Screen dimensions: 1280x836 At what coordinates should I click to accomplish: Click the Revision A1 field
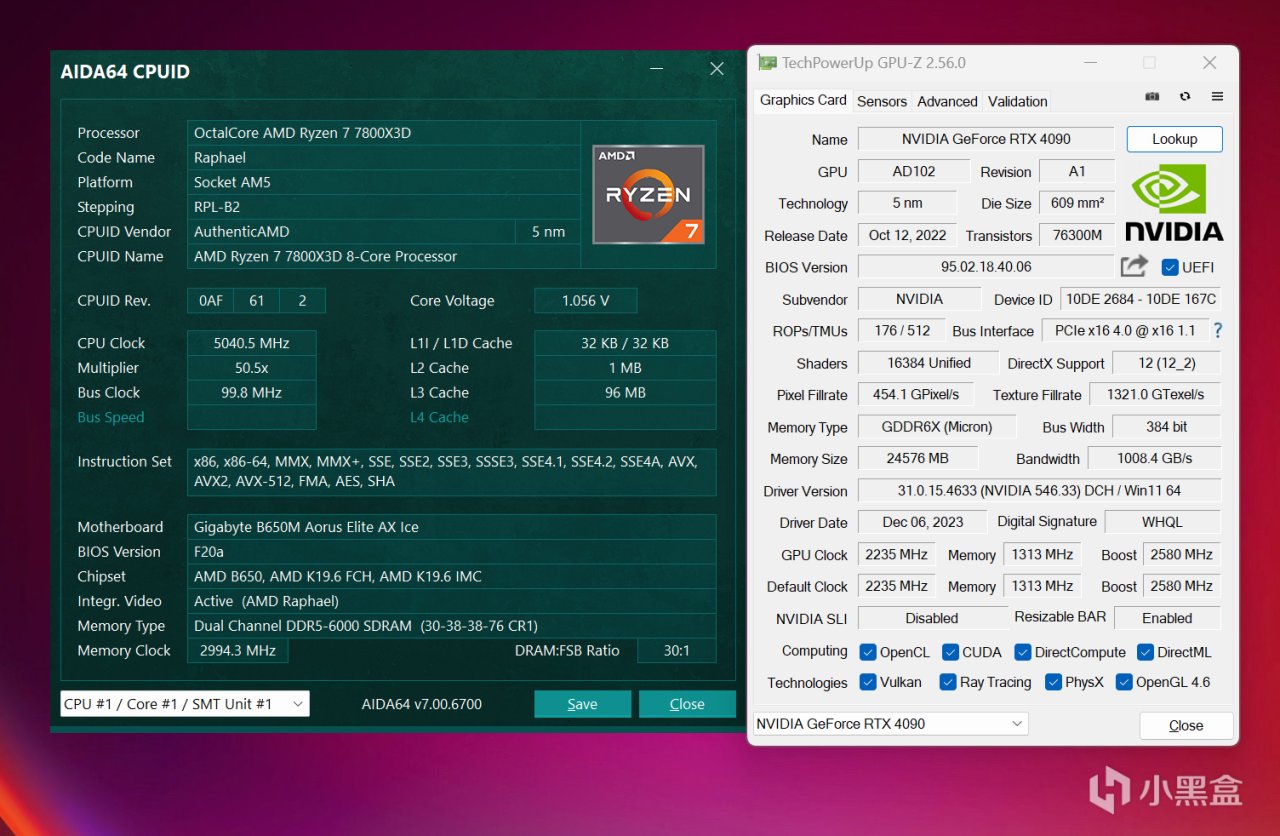[x=1077, y=171]
